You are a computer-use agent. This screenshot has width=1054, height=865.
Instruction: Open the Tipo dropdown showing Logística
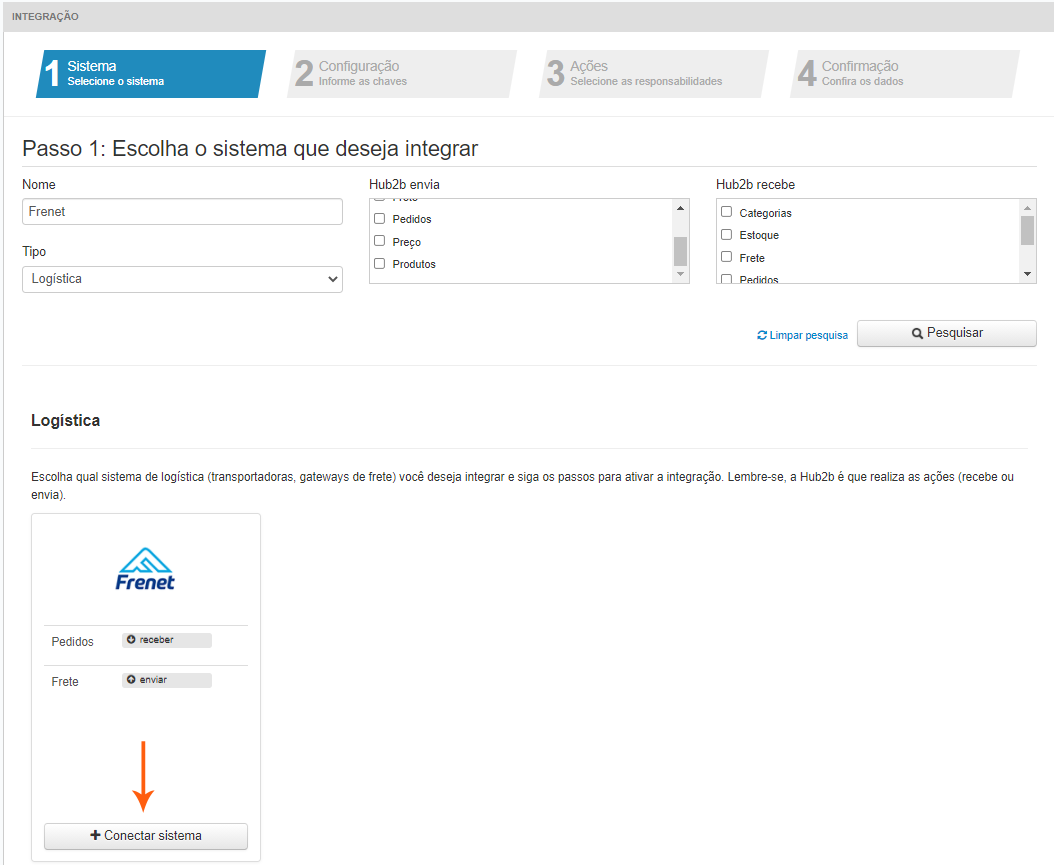pyautogui.click(x=182, y=279)
